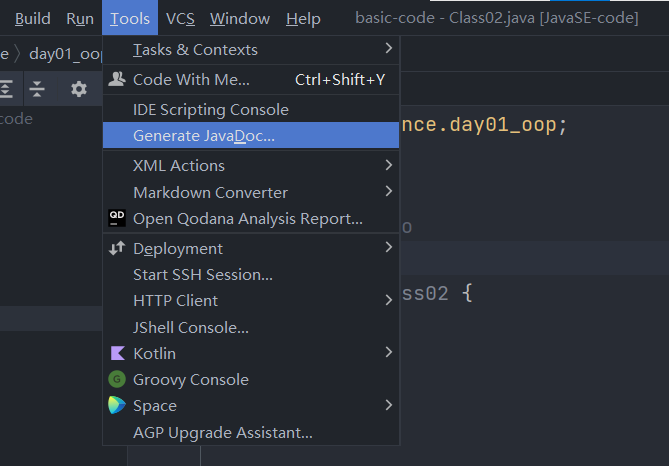Open the VCS menu
This screenshot has width=669, height=466.
point(180,19)
